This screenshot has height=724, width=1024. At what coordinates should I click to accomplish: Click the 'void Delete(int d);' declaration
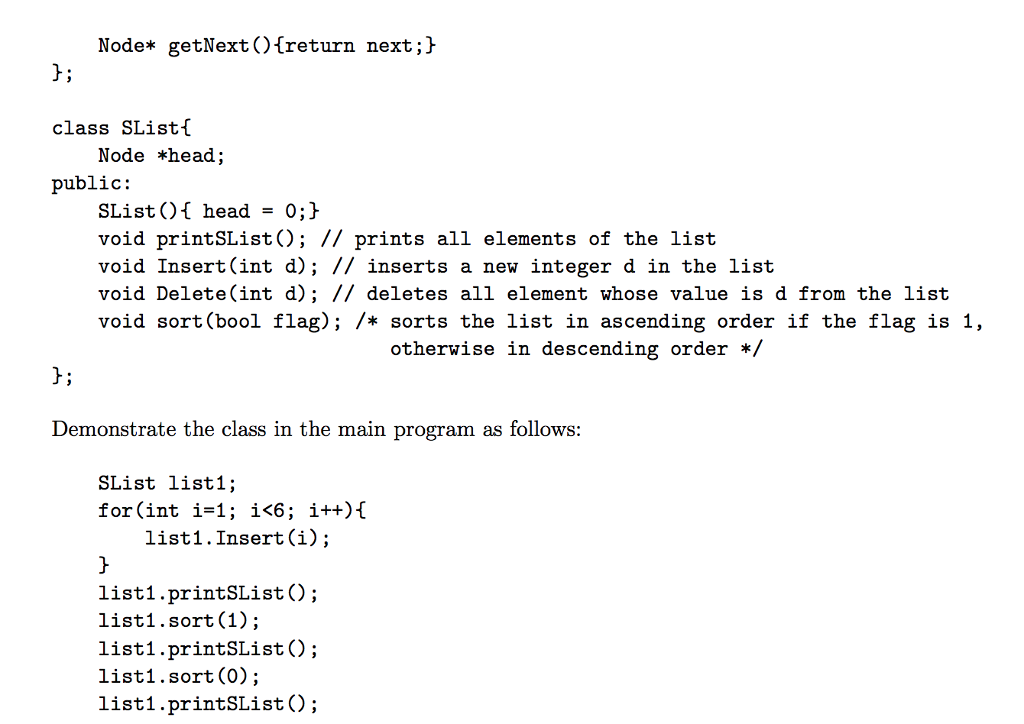(208, 294)
